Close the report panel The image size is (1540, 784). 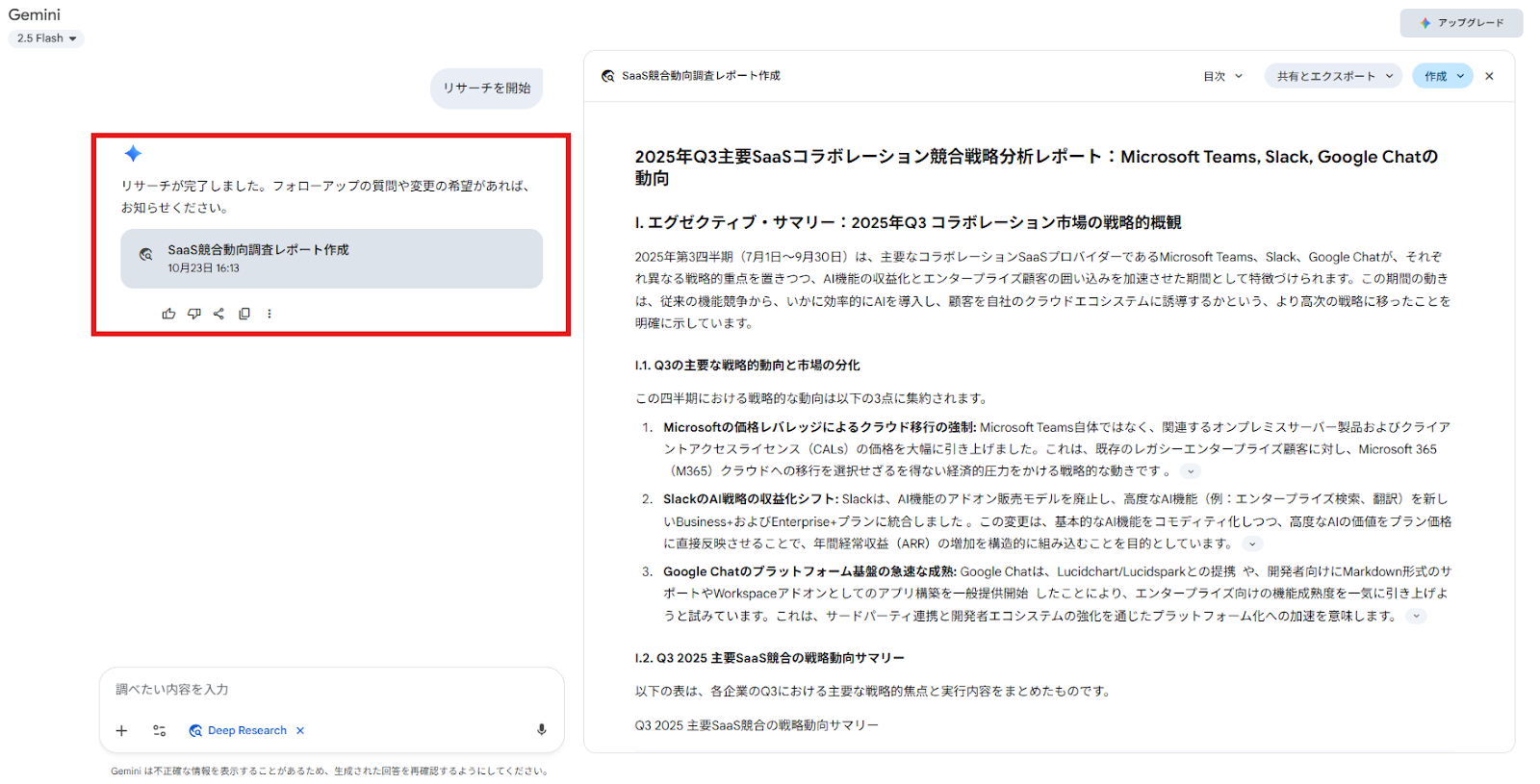[x=1489, y=76]
